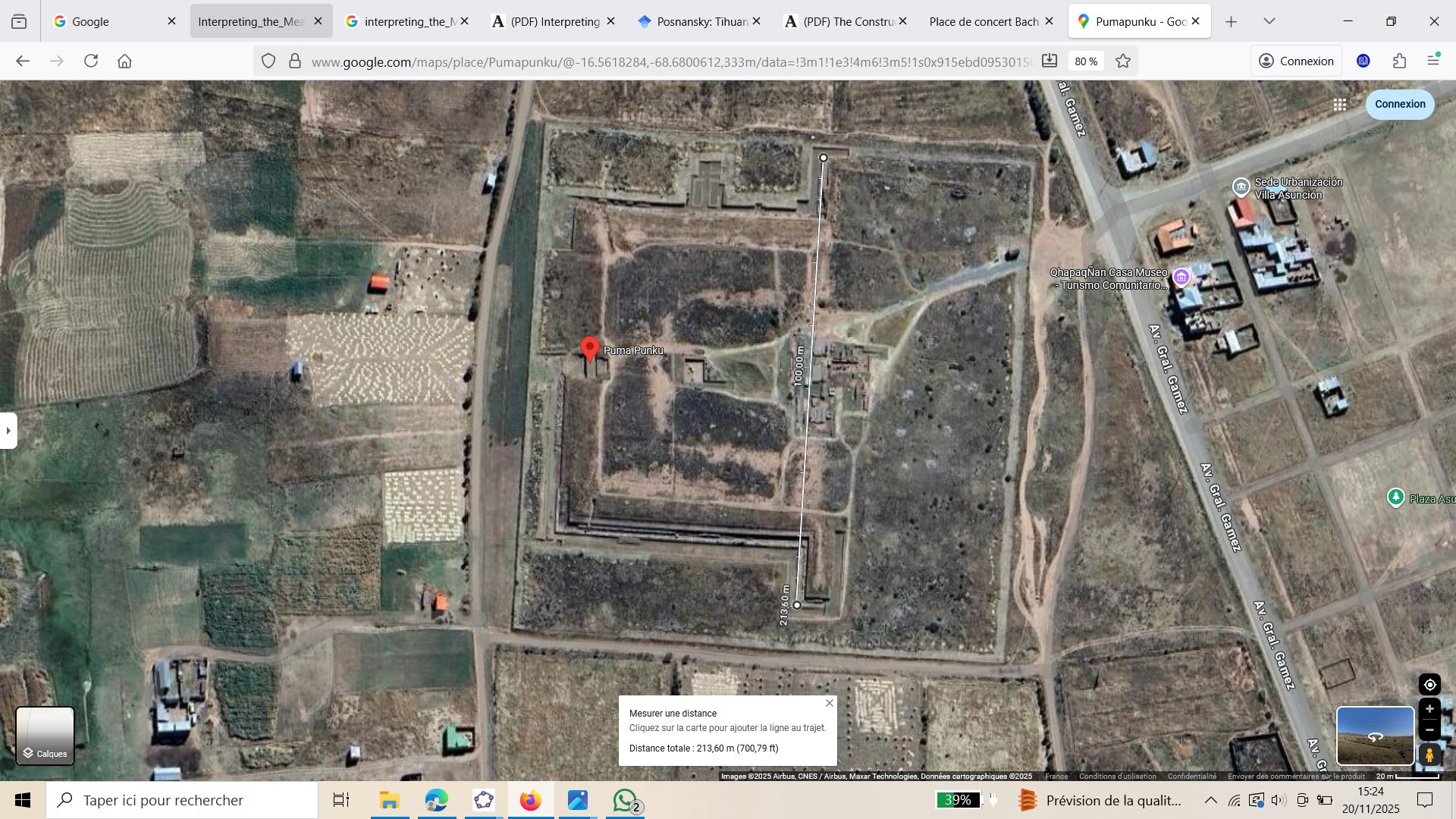Click the Windows taskbar search field

[182, 800]
